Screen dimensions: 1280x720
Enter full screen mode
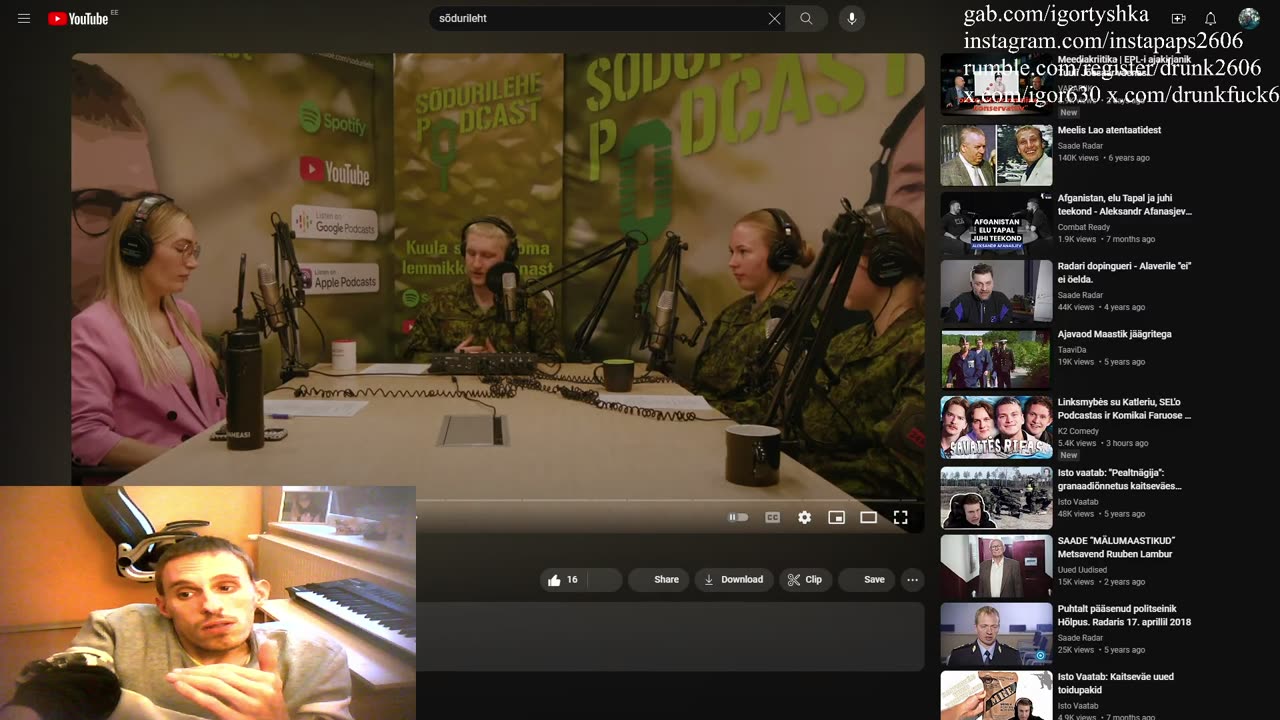pos(900,517)
